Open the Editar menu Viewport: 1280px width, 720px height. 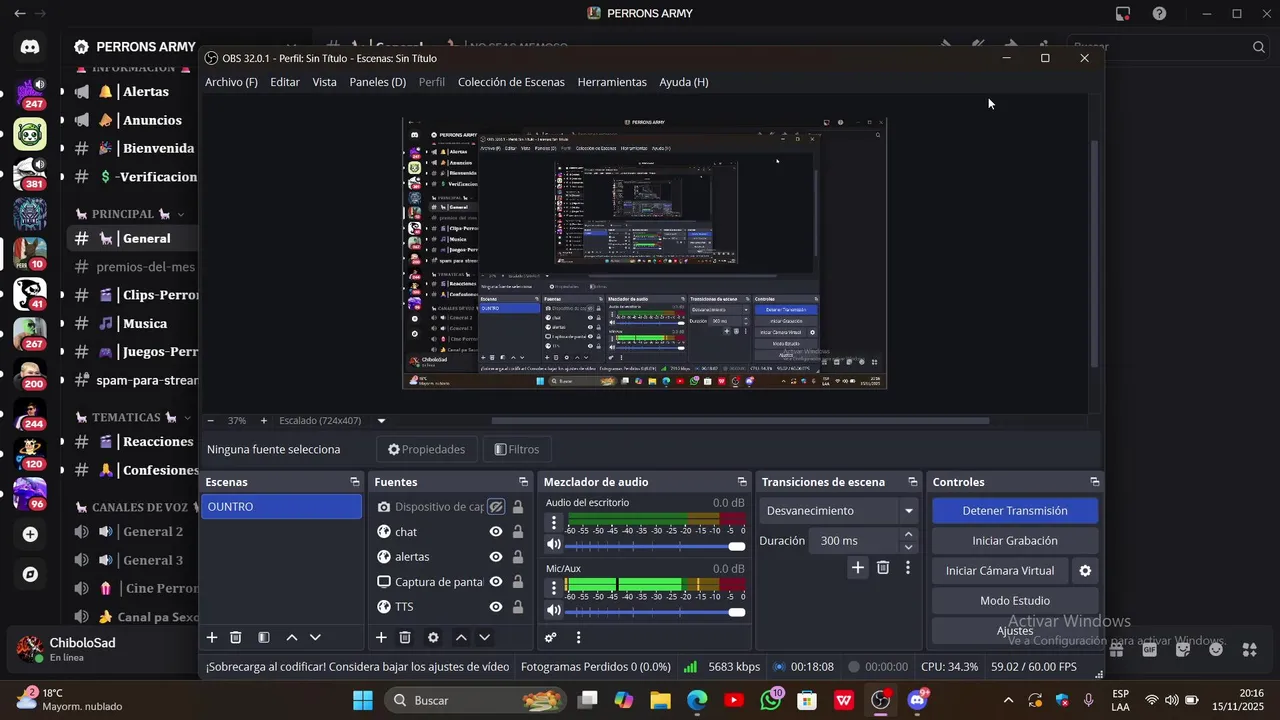click(x=285, y=82)
